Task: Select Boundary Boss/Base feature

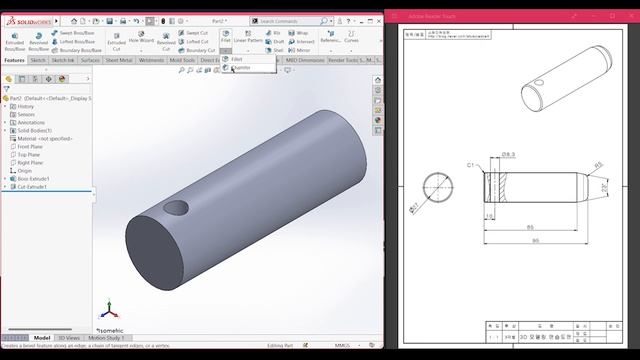Action: (x=77, y=51)
